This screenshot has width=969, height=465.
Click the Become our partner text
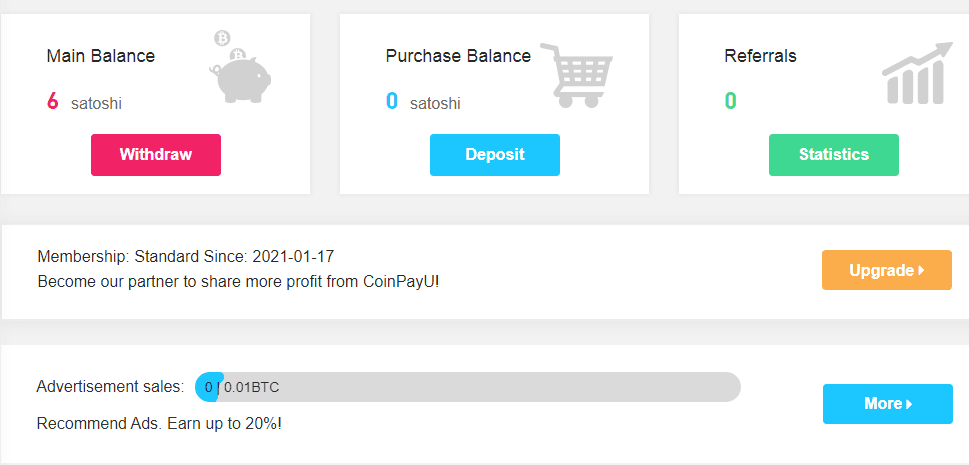coord(238,281)
